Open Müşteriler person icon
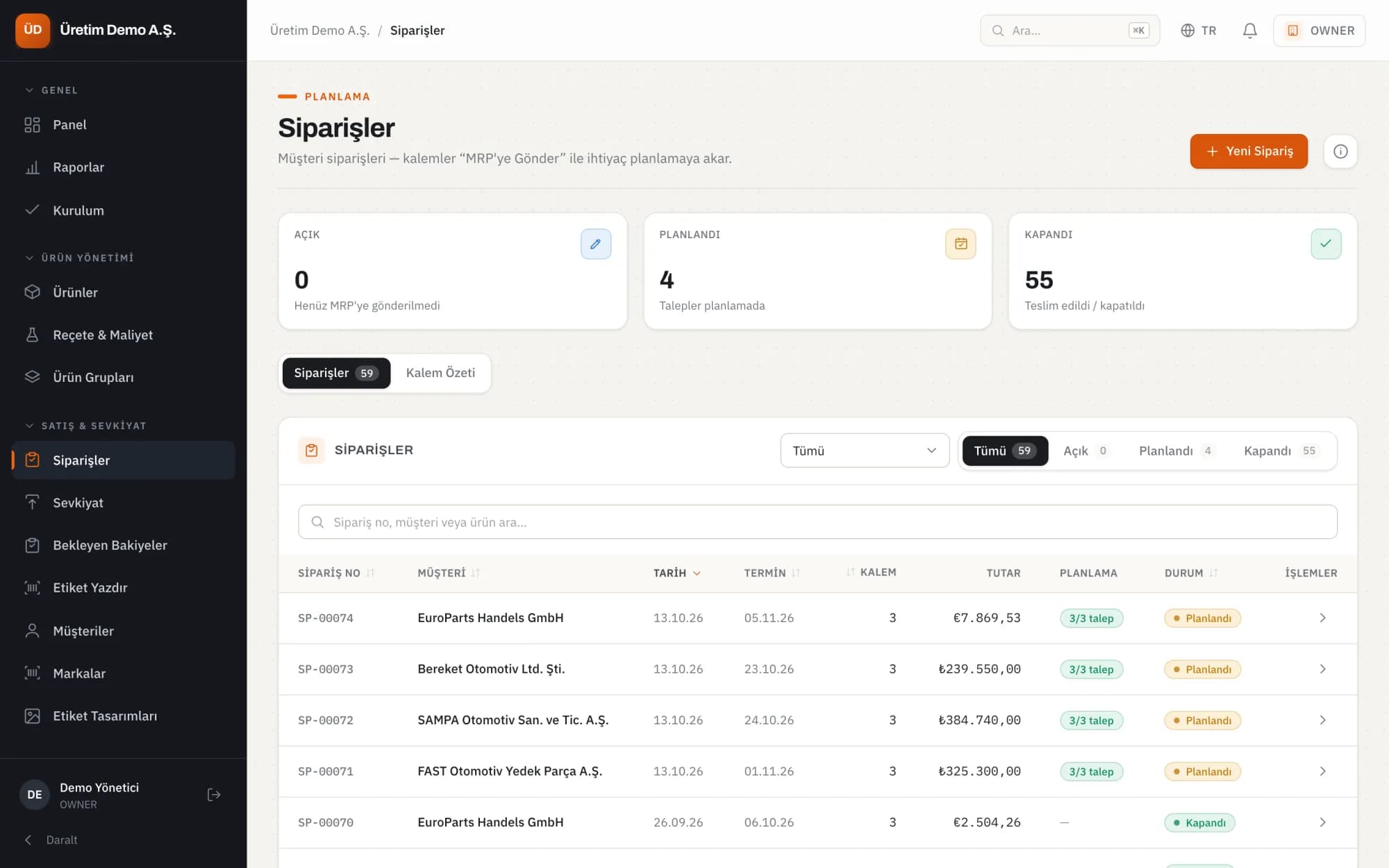Viewport: 1389px width, 868px height. point(32,631)
